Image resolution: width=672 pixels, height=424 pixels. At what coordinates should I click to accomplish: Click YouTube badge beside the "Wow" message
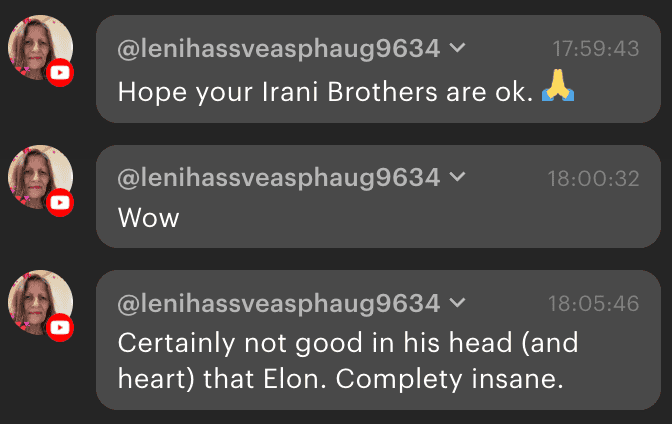(60, 203)
